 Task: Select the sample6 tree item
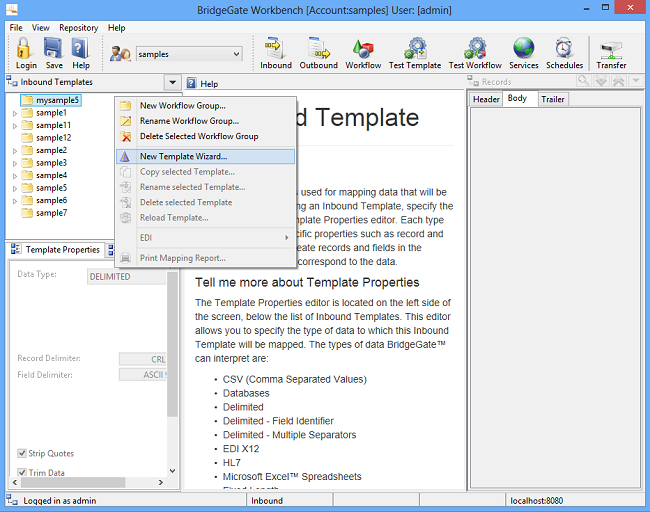click(51, 200)
